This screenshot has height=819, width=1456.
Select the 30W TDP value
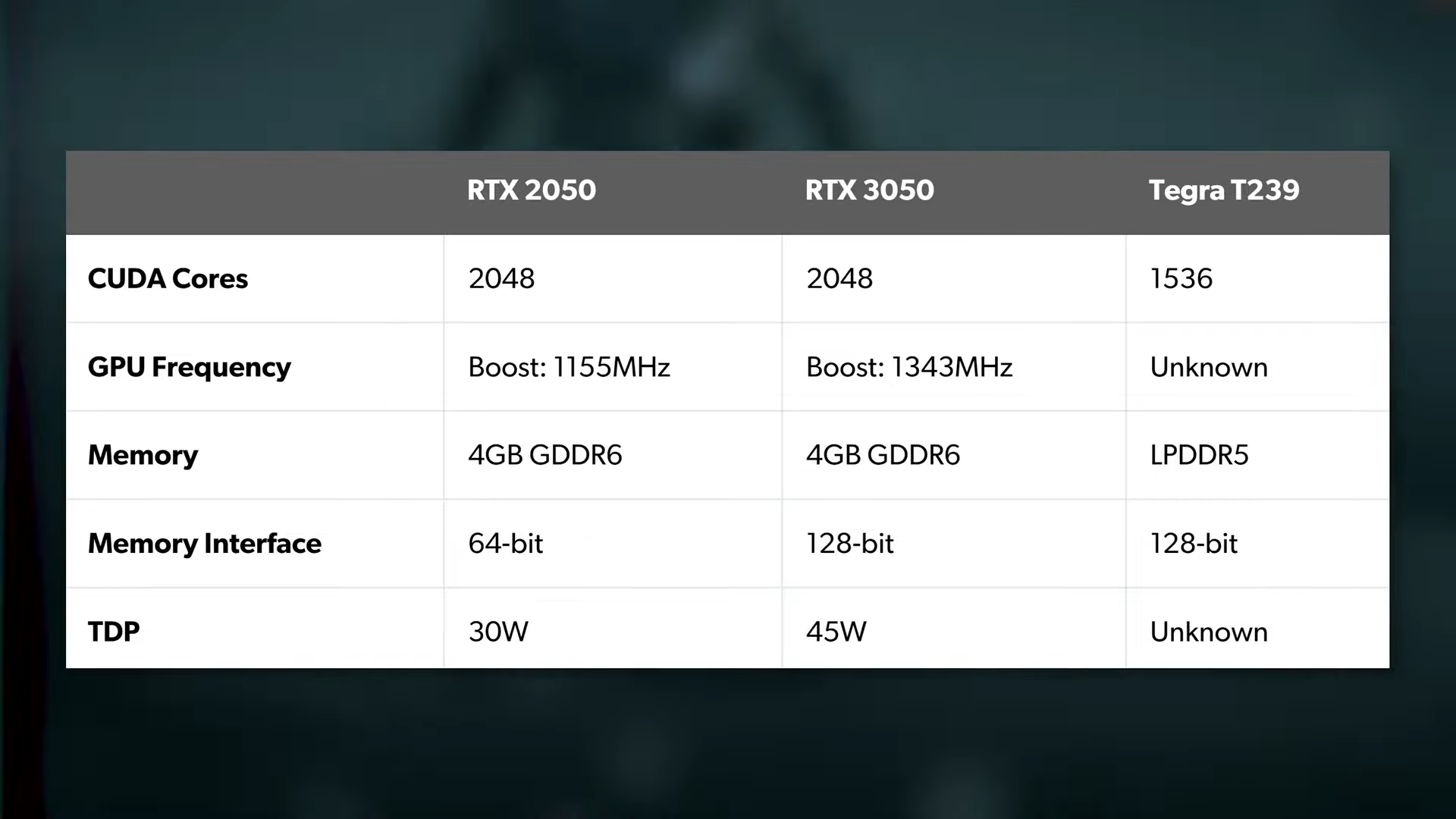click(x=497, y=632)
